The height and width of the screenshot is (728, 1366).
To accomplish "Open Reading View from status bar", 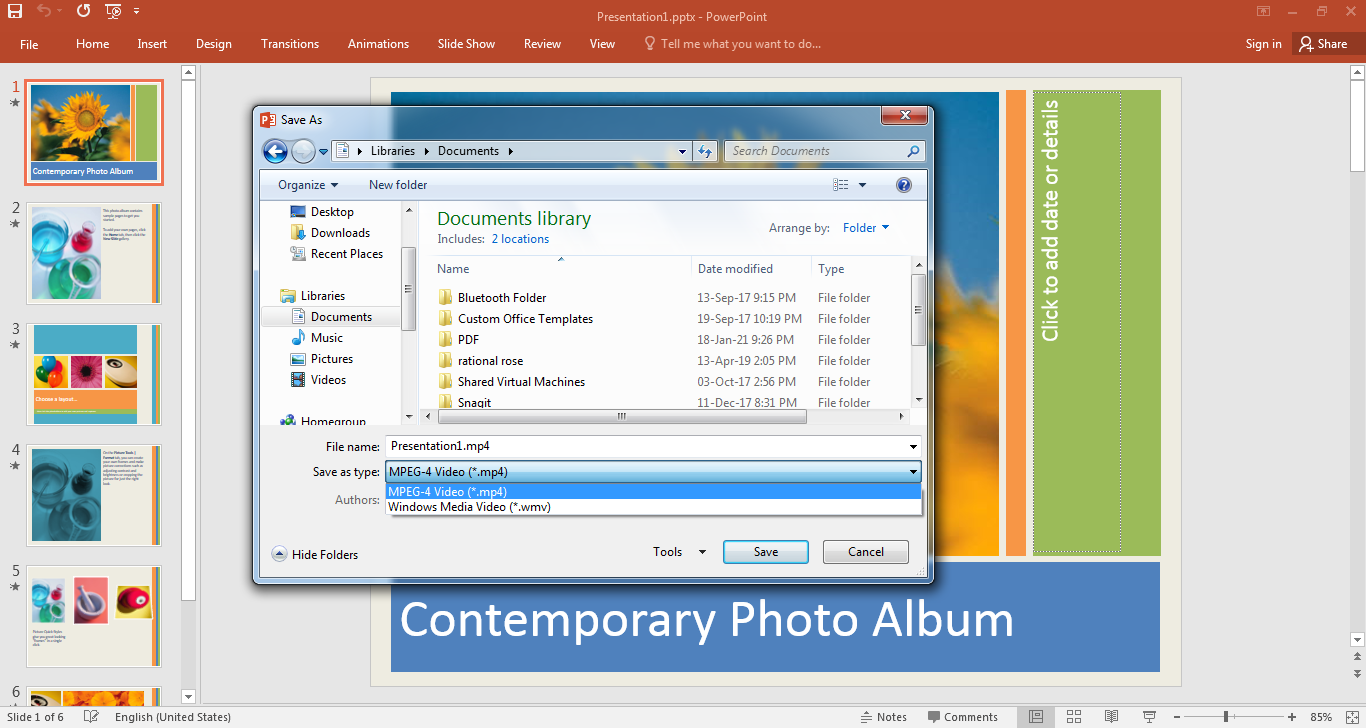I will 1111,717.
